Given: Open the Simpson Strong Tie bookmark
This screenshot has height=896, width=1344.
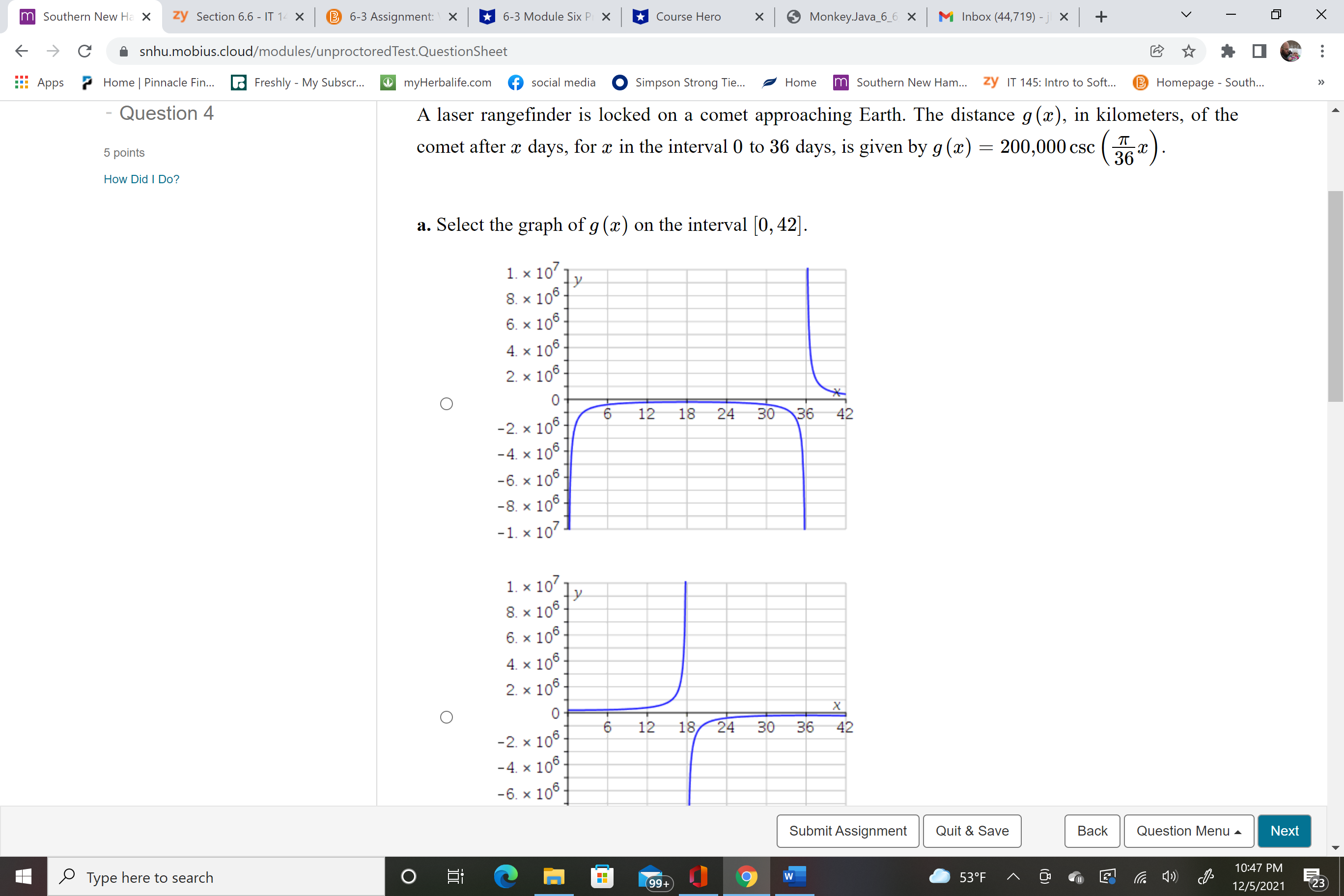Looking at the screenshot, I should 679,83.
